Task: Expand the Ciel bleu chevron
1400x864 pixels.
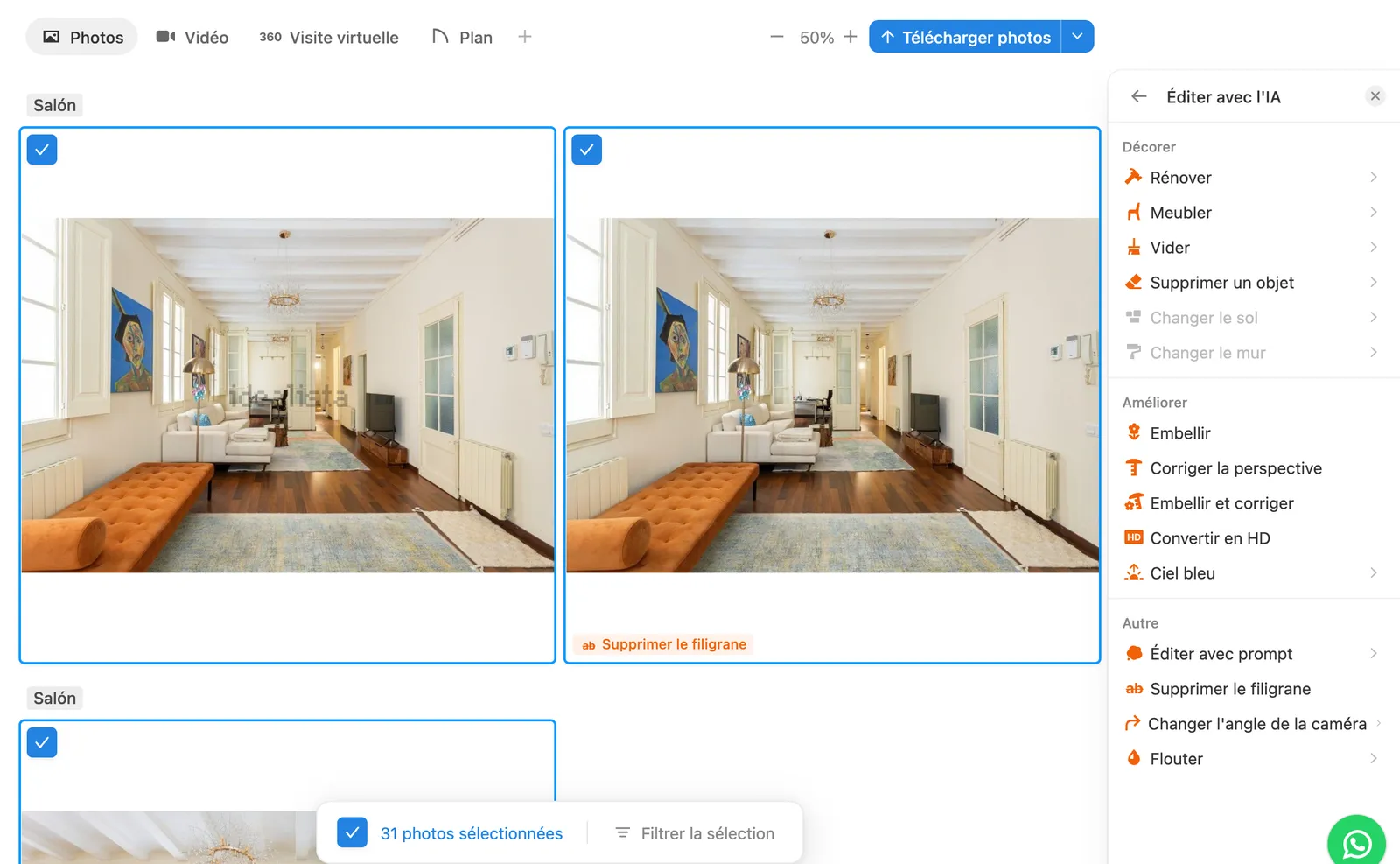Action: point(1374,572)
